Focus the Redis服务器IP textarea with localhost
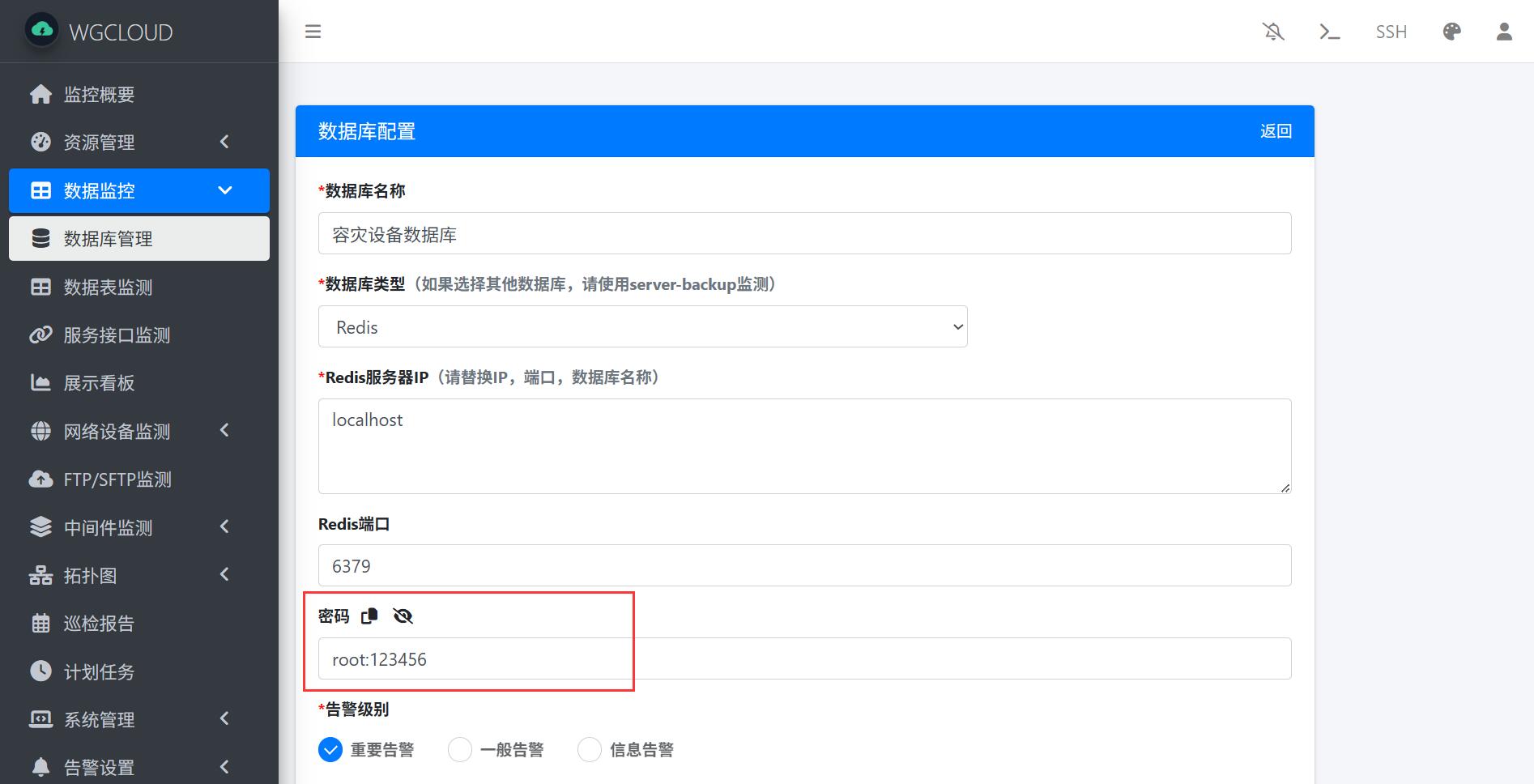 coord(805,446)
